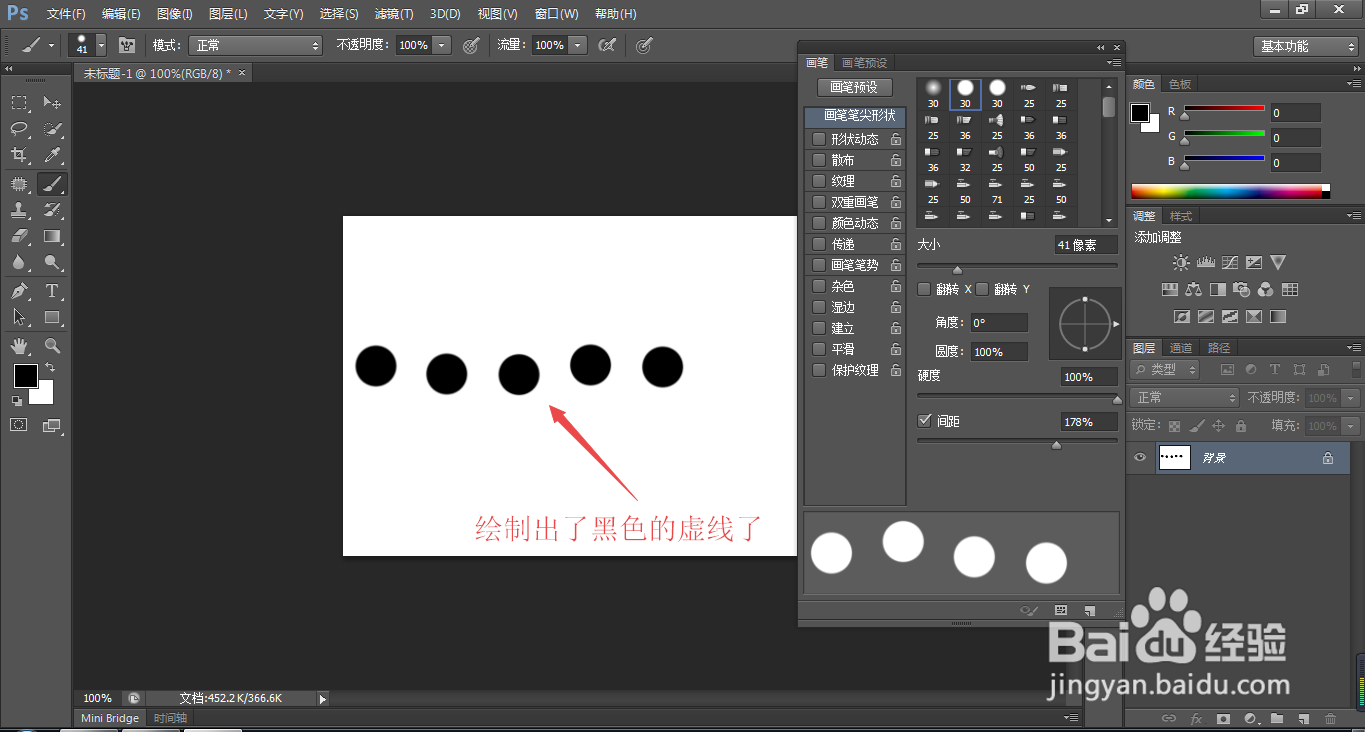Switch to the 色板 tab

coord(1180,85)
